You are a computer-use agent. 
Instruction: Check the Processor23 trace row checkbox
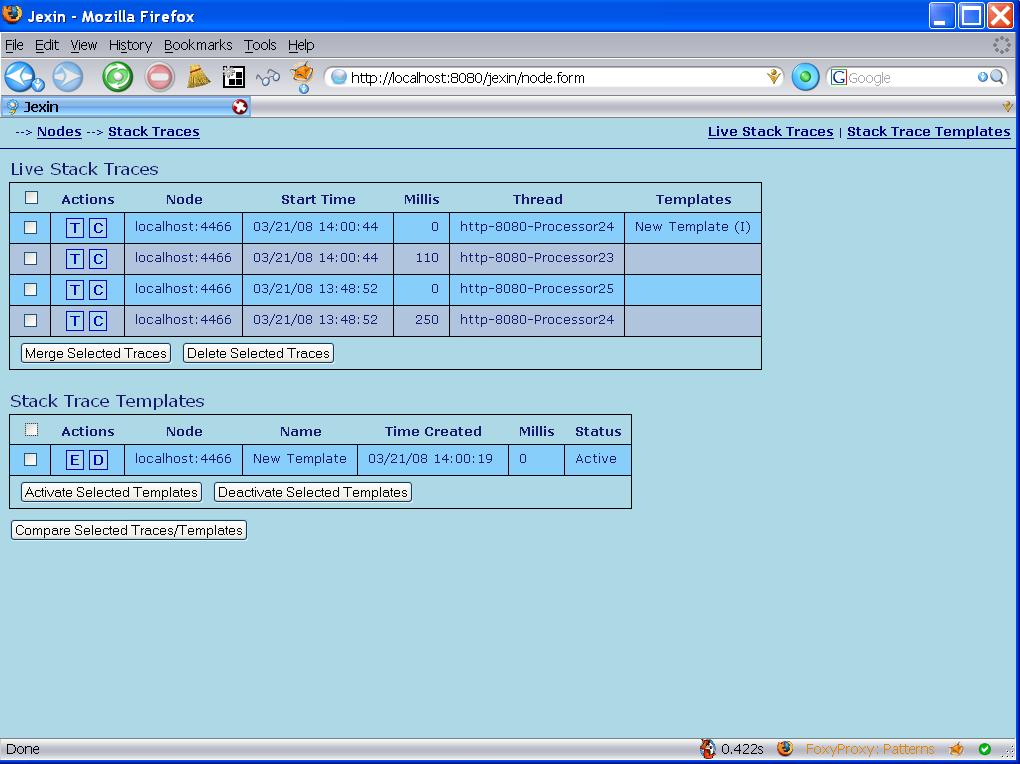31,258
